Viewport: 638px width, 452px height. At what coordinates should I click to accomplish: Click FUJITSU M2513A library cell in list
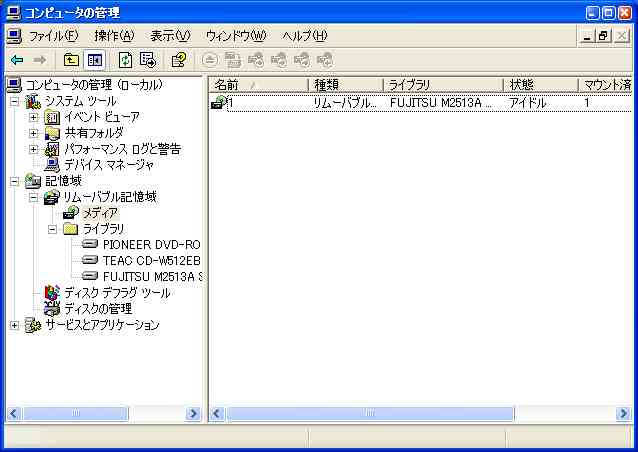pyautogui.click(x=440, y=103)
